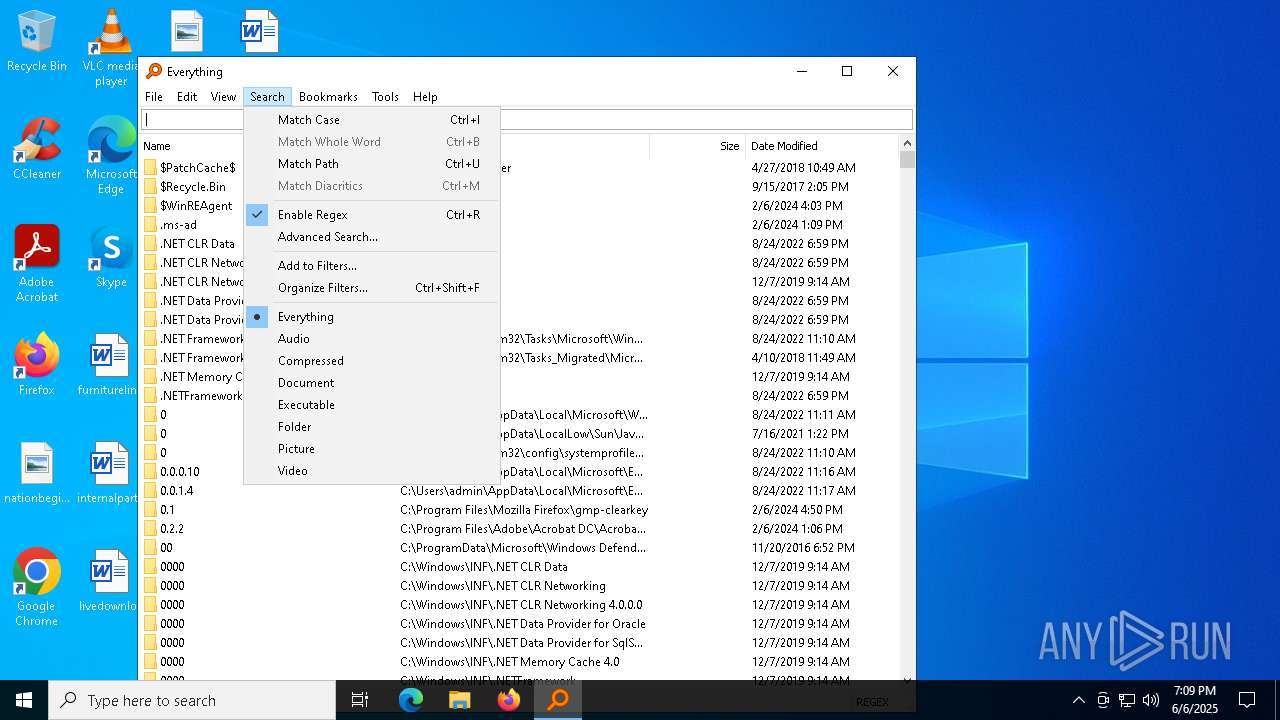Viewport: 1280px width, 720px height.
Task: Choose Add to Filters
Action: click(x=370, y=266)
